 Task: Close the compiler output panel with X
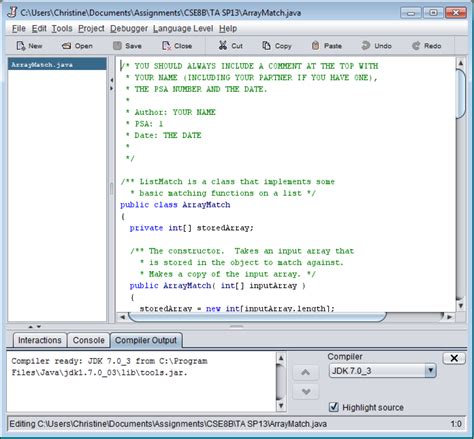pos(454,358)
